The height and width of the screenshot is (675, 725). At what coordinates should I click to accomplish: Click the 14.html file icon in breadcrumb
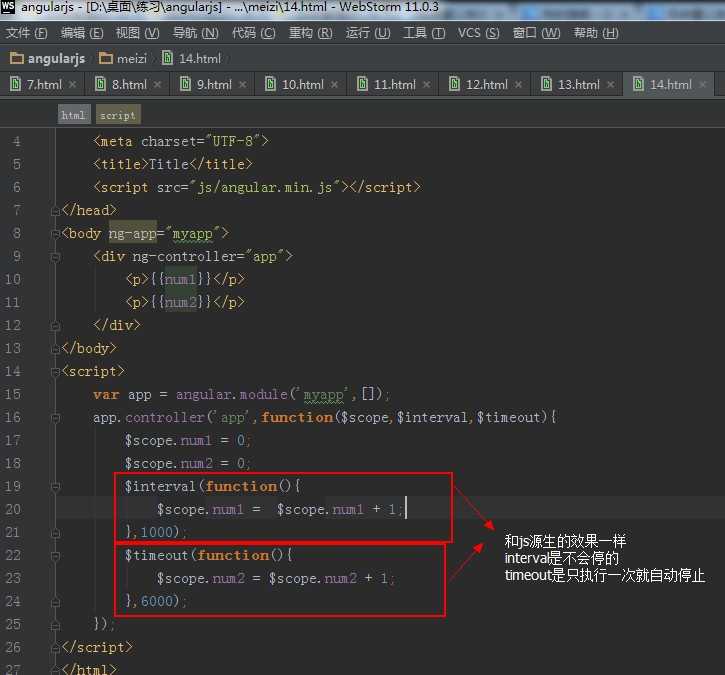[x=167, y=58]
